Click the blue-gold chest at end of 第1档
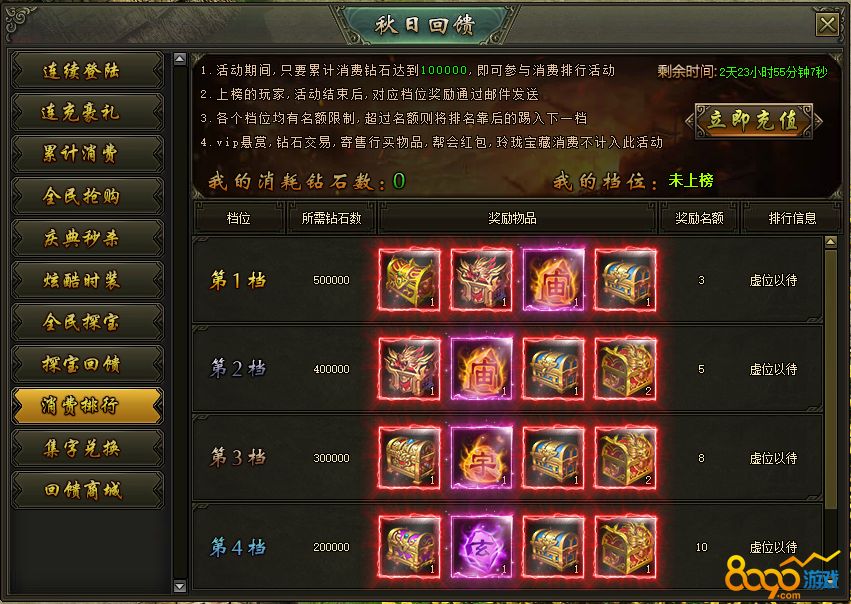 click(625, 280)
